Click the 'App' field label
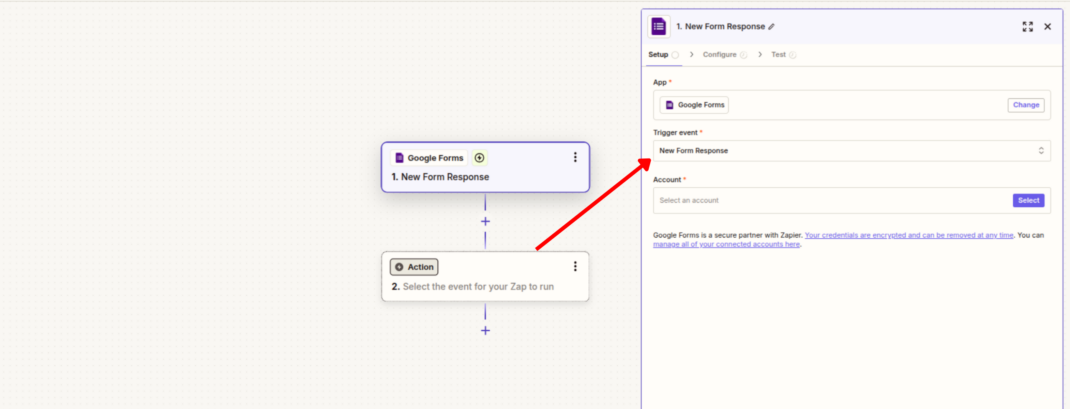 (662, 82)
